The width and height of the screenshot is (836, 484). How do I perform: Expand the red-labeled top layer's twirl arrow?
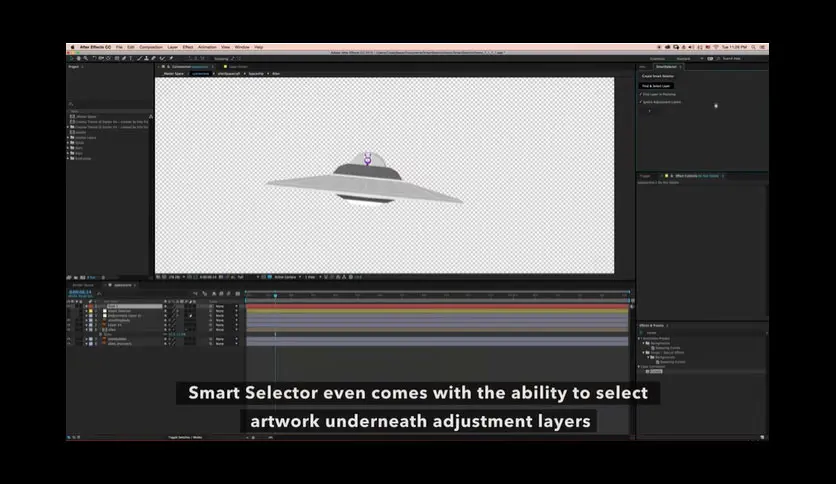coord(86,306)
